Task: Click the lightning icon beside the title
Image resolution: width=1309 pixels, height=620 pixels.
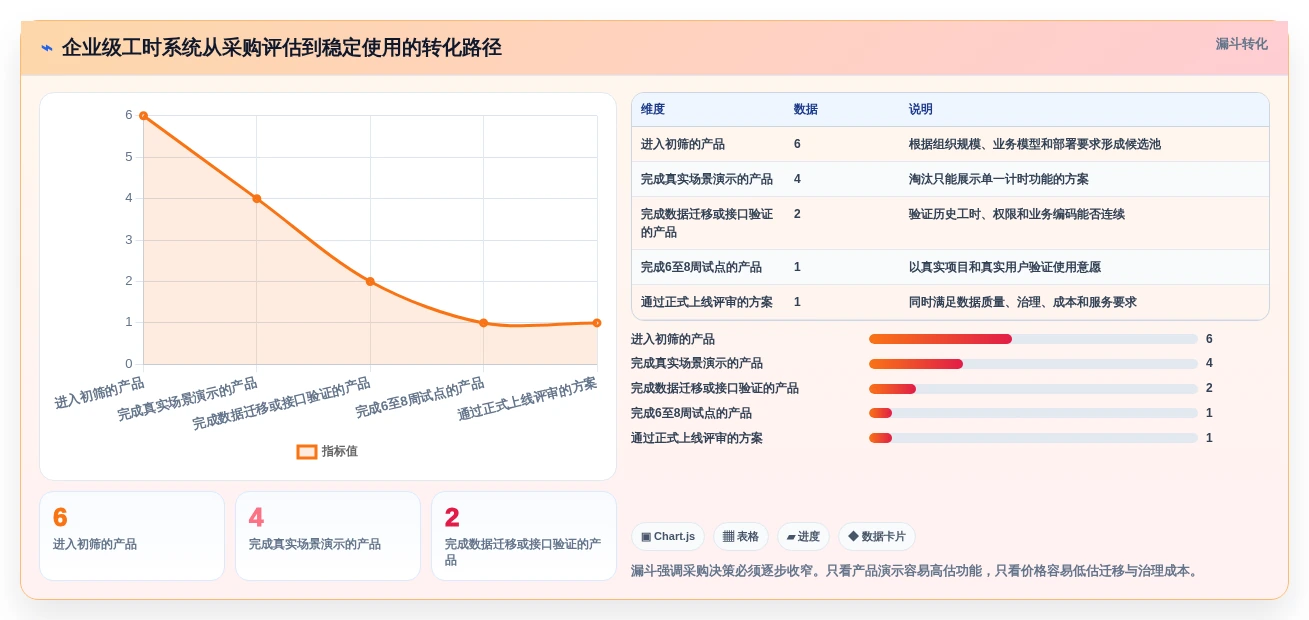Action: (x=47, y=48)
